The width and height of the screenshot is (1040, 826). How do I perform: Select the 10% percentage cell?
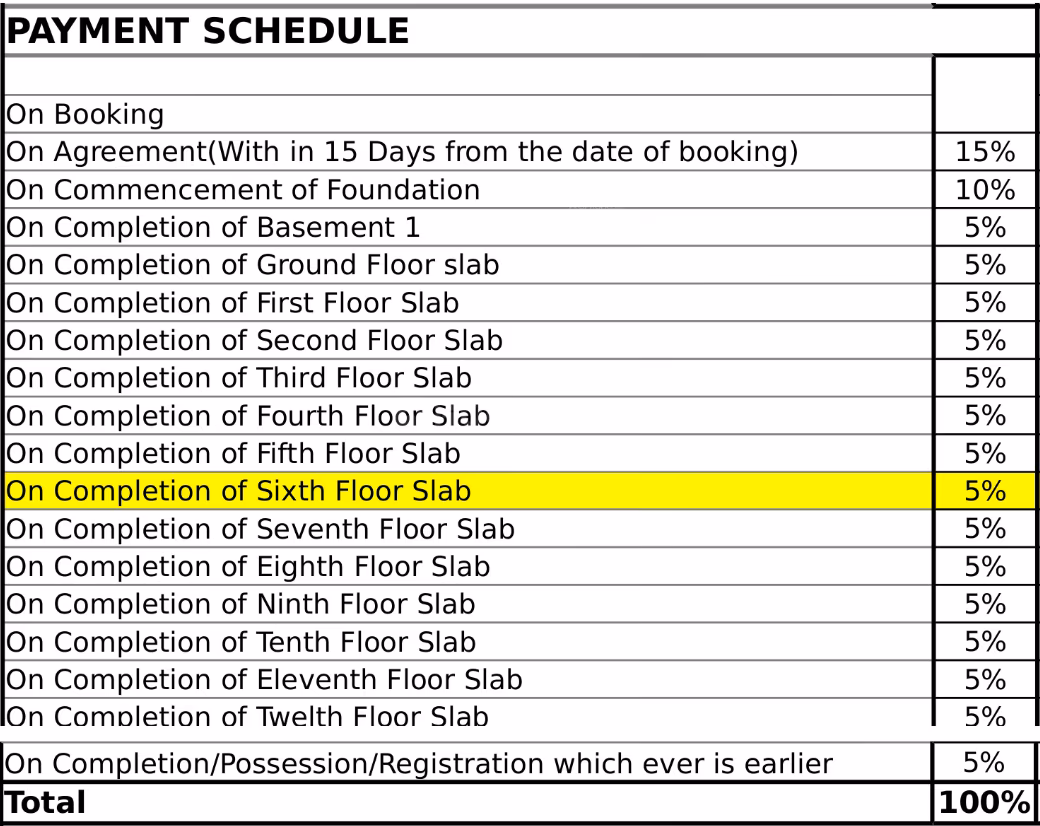985,190
